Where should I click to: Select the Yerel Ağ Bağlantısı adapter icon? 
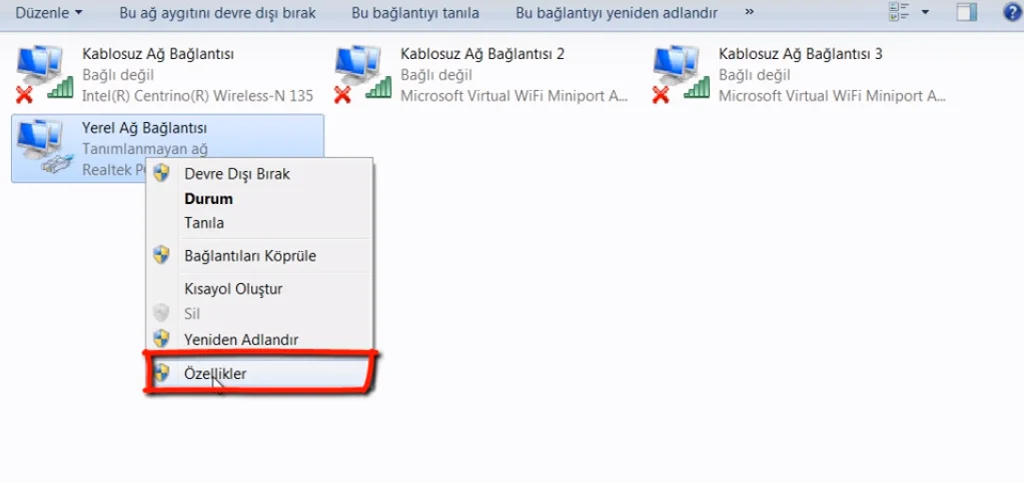click(44, 148)
